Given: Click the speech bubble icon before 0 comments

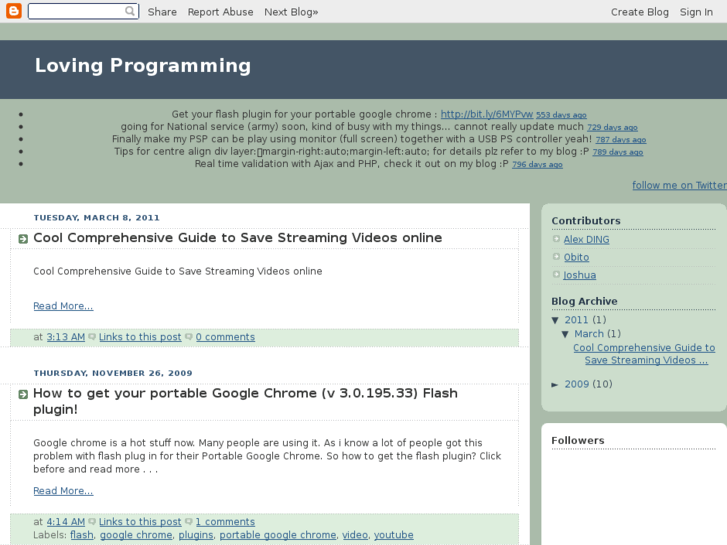Looking at the screenshot, I should click(x=189, y=337).
